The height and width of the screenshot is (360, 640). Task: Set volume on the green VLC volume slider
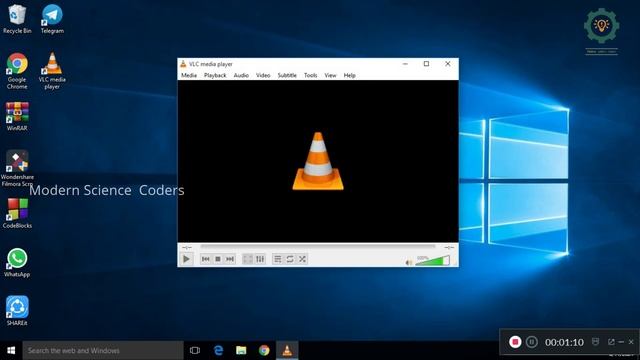coord(433,260)
